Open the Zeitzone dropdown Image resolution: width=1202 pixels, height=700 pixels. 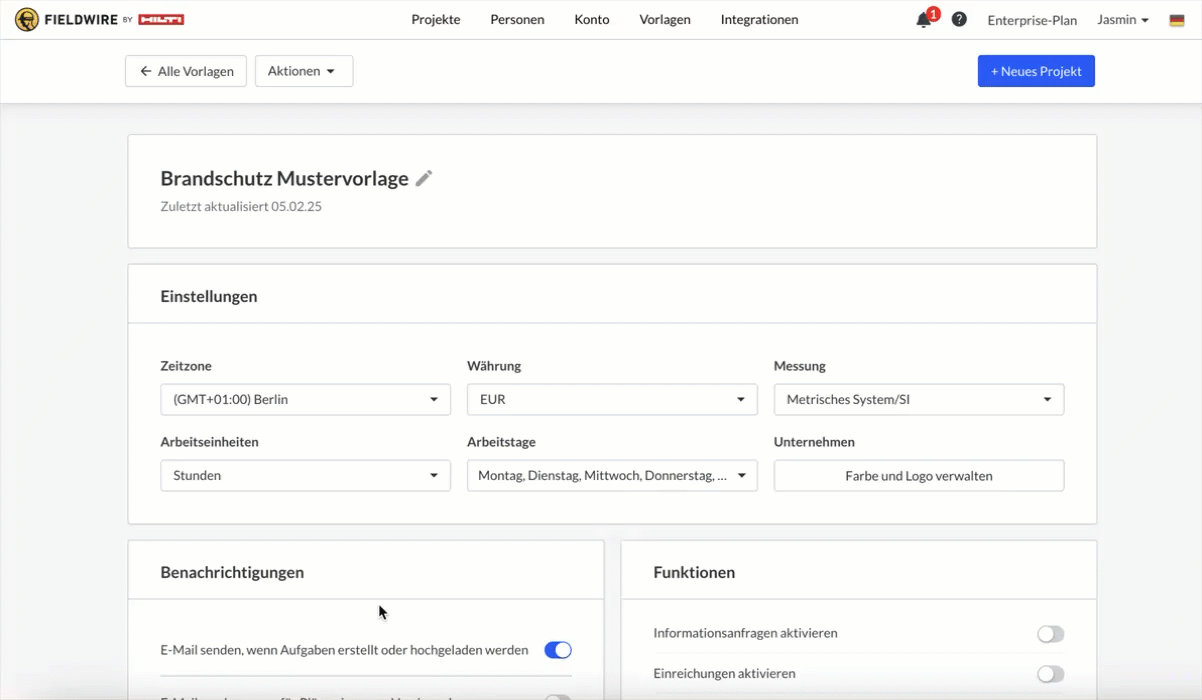(305, 399)
